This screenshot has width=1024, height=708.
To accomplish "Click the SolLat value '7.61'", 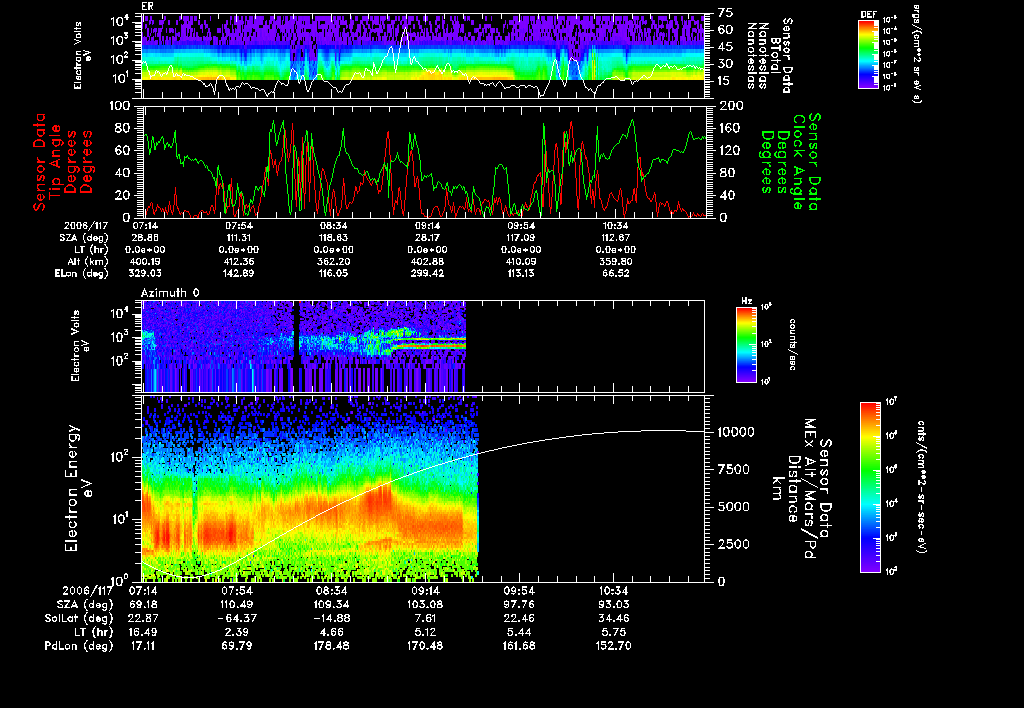I will tap(424, 618).
